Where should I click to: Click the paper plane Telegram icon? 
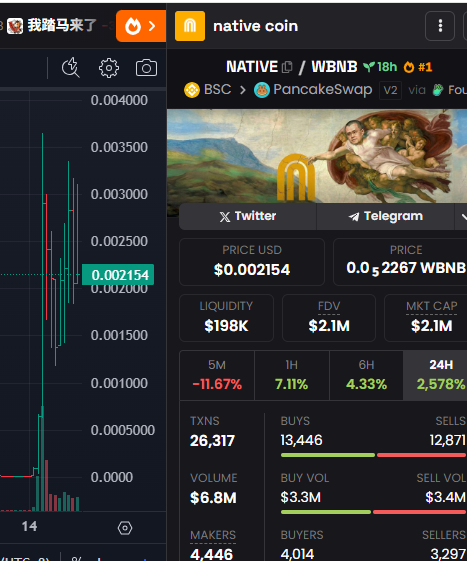click(x=354, y=216)
